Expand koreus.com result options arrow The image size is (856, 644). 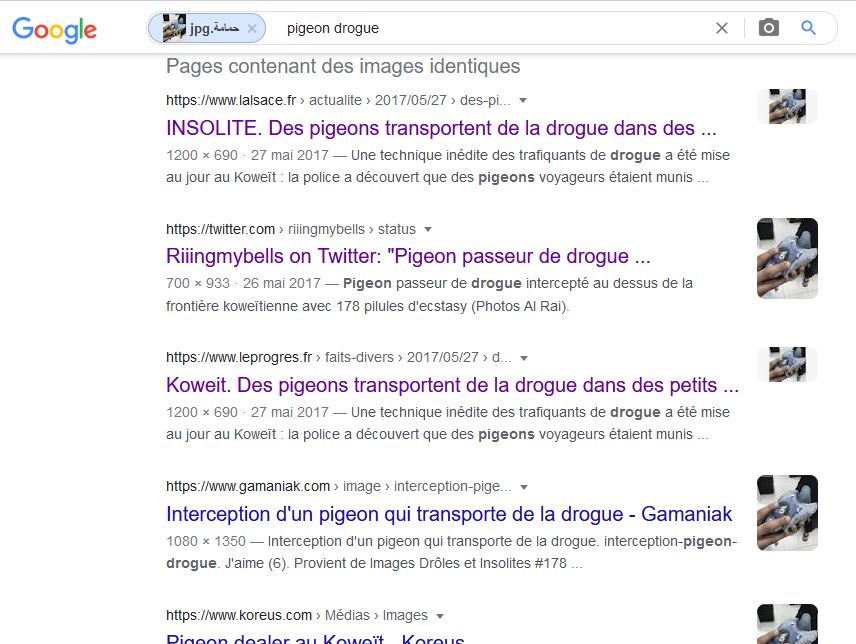pyautogui.click(x=440, y=616)
